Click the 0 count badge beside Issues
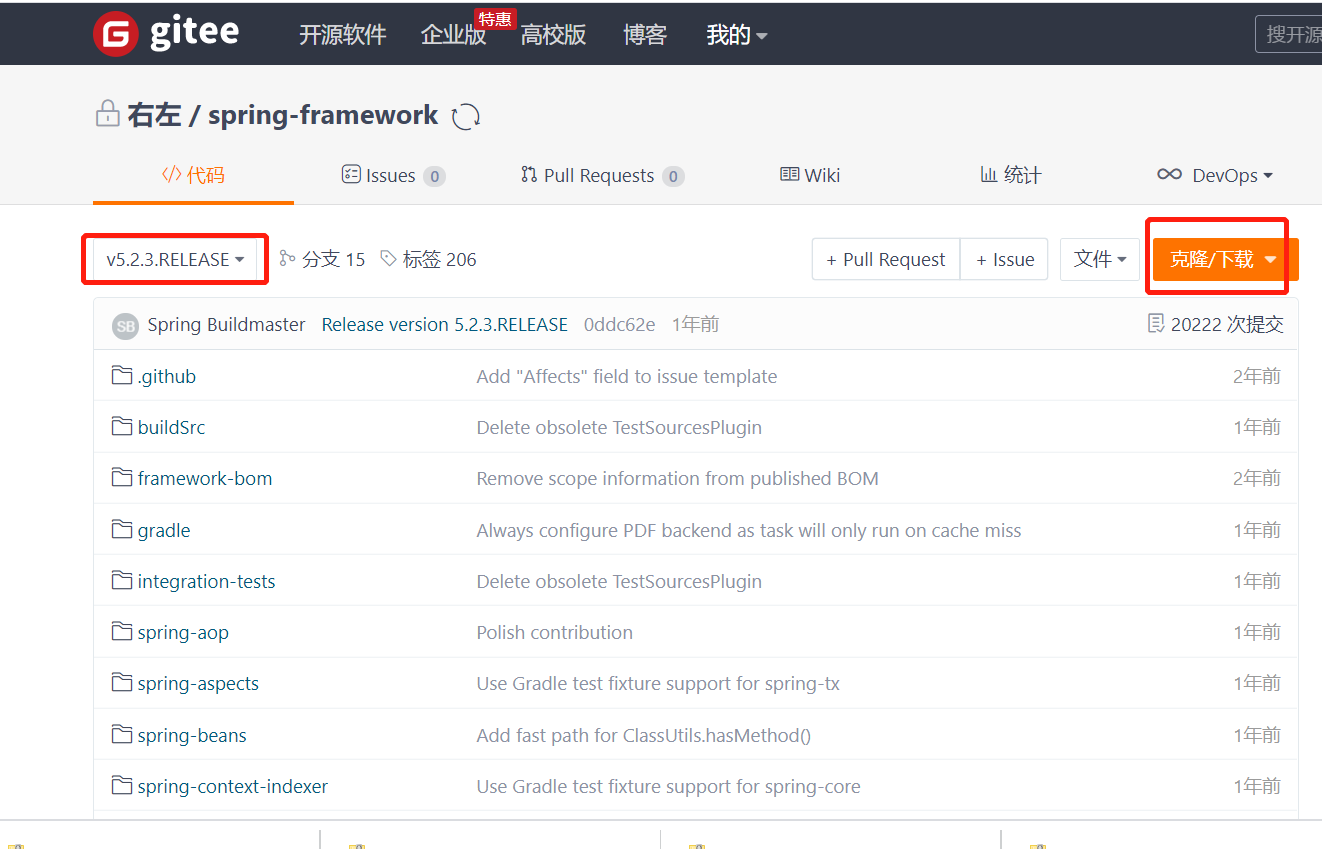 pos(434,177)
